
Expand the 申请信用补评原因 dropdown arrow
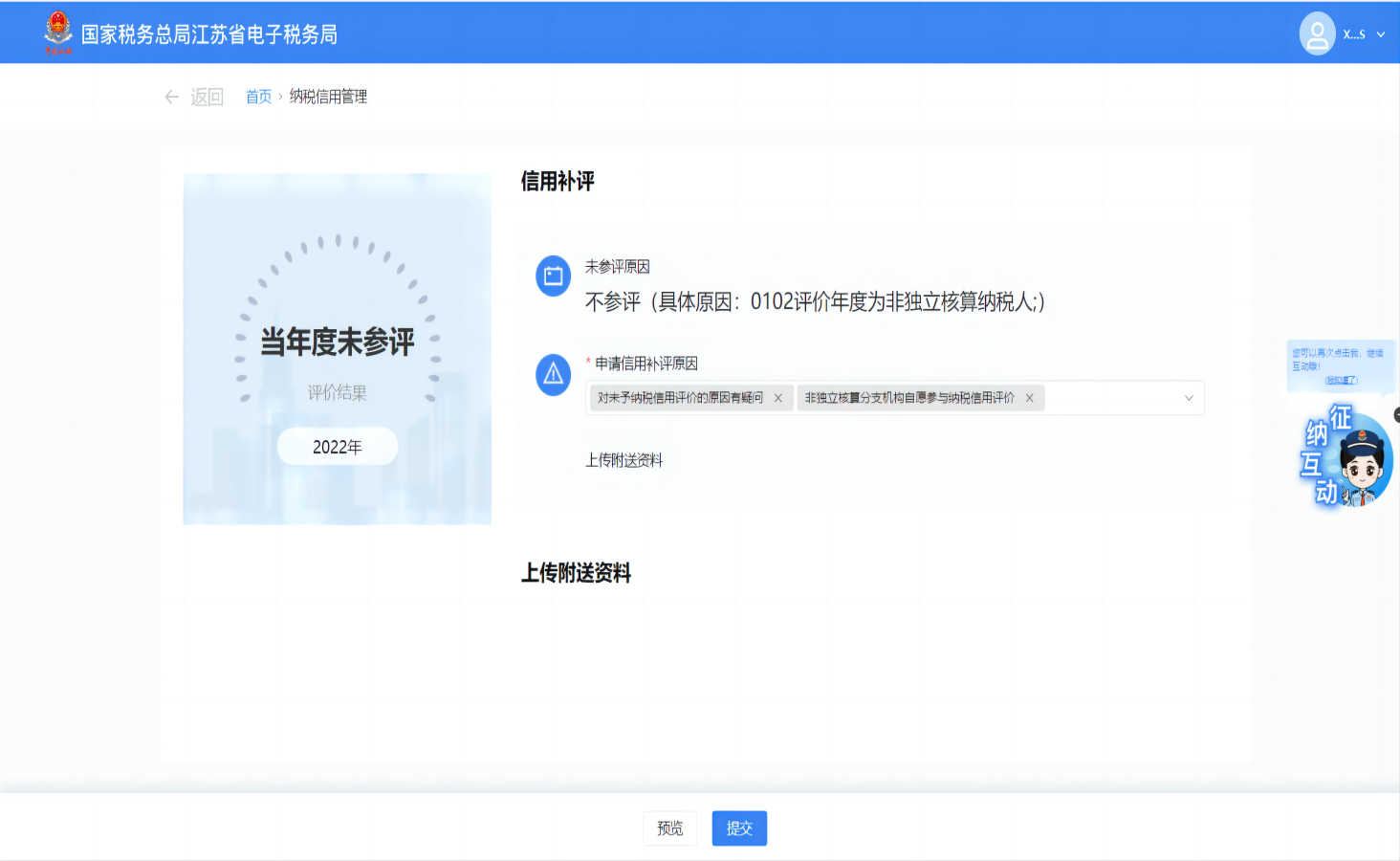point(1189,398)
